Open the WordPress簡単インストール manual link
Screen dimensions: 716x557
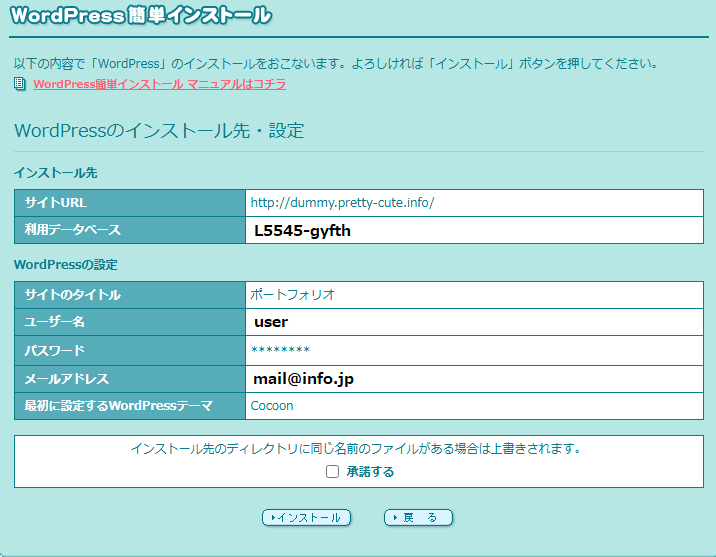pos(159,84)
